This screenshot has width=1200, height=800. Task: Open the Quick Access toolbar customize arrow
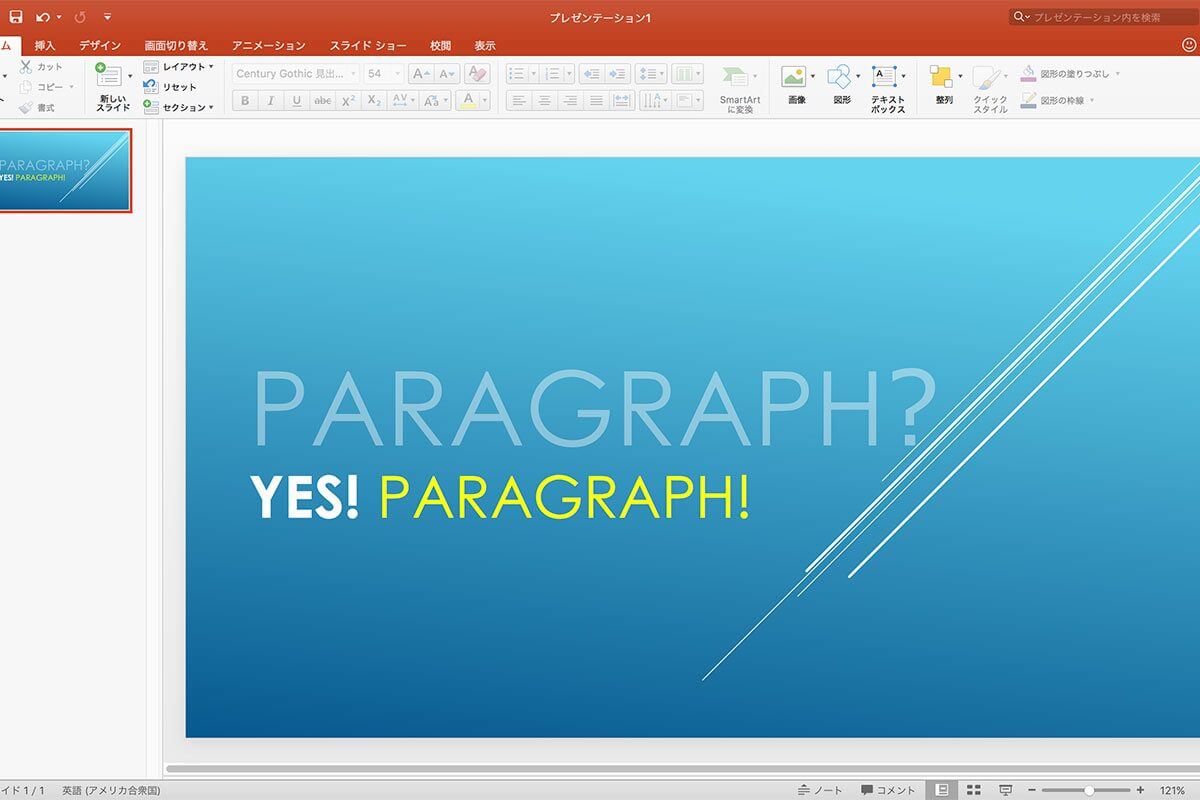point(107,17)
